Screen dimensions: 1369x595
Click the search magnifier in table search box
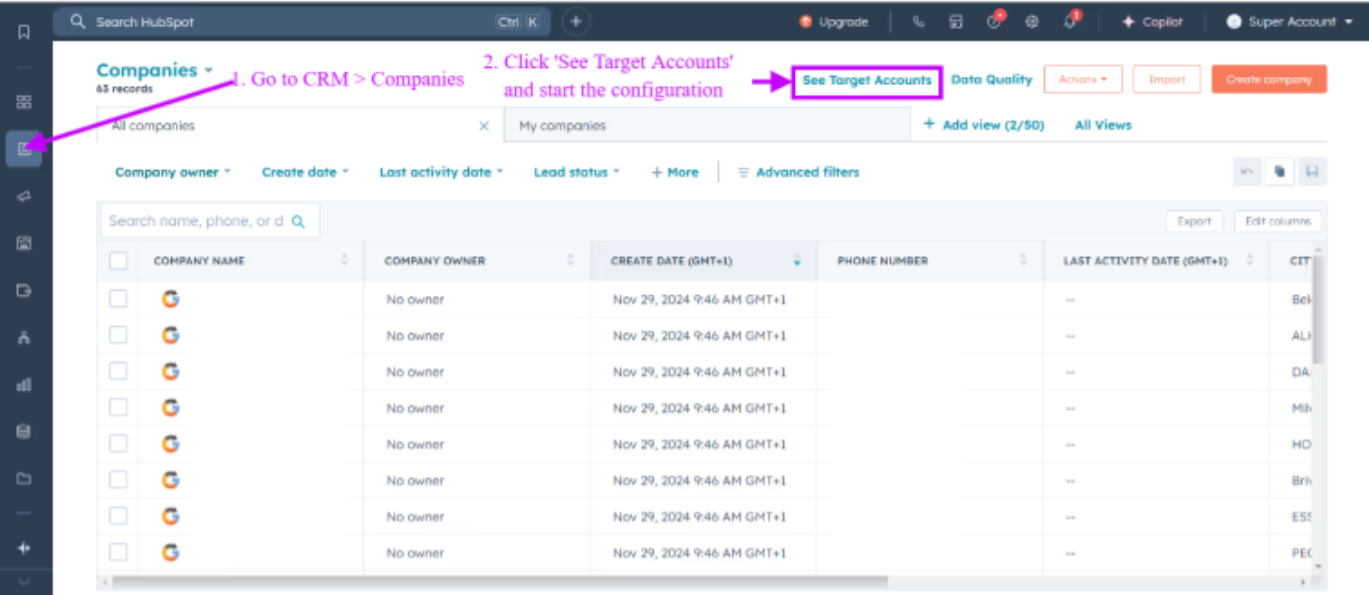pyautogui.click(x=298, y=222)
